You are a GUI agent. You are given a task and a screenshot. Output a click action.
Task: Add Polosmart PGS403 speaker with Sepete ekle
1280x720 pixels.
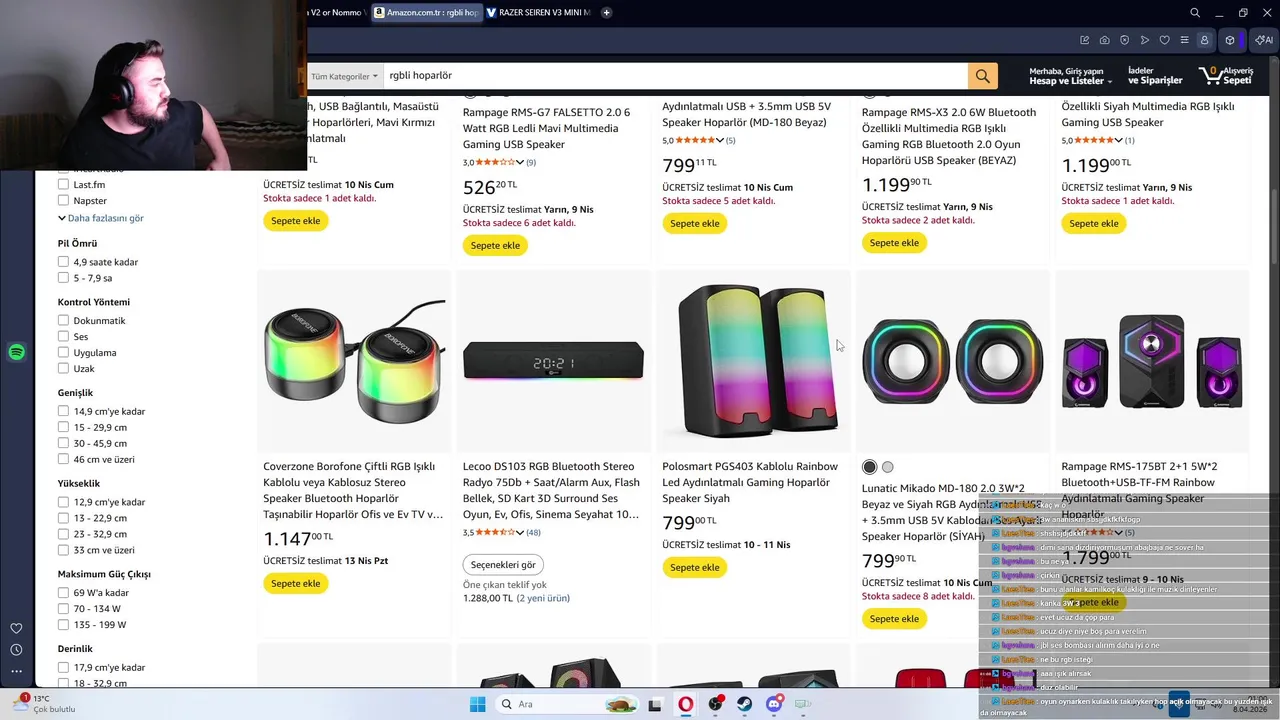tap(695, 567)
